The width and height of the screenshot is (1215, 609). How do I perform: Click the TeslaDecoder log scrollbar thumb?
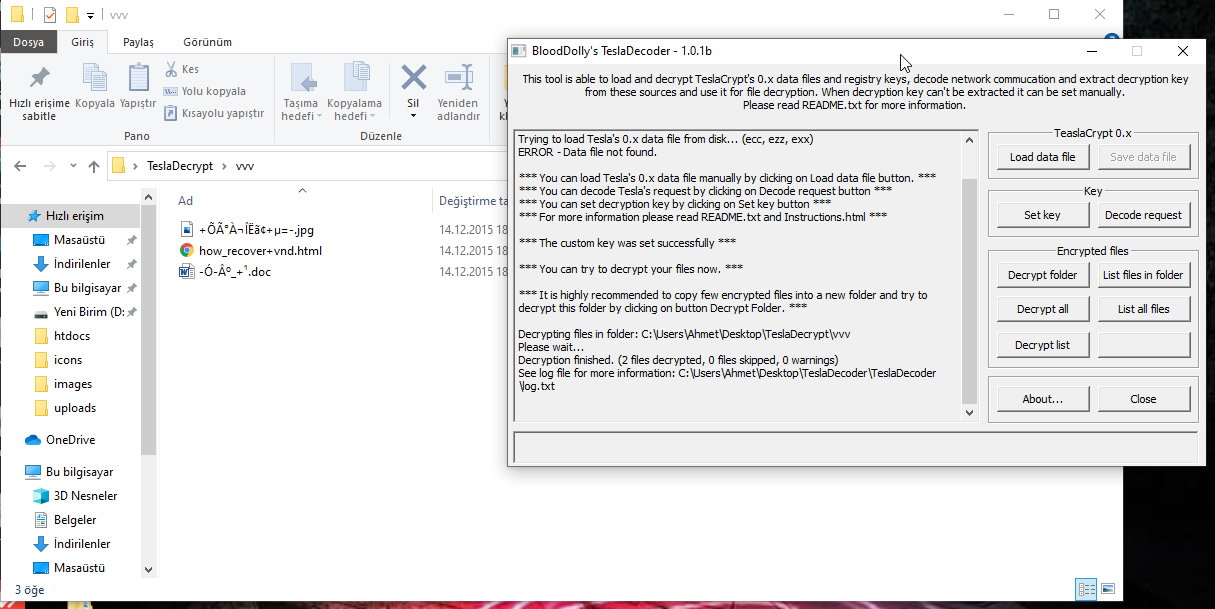click(969, 290)
